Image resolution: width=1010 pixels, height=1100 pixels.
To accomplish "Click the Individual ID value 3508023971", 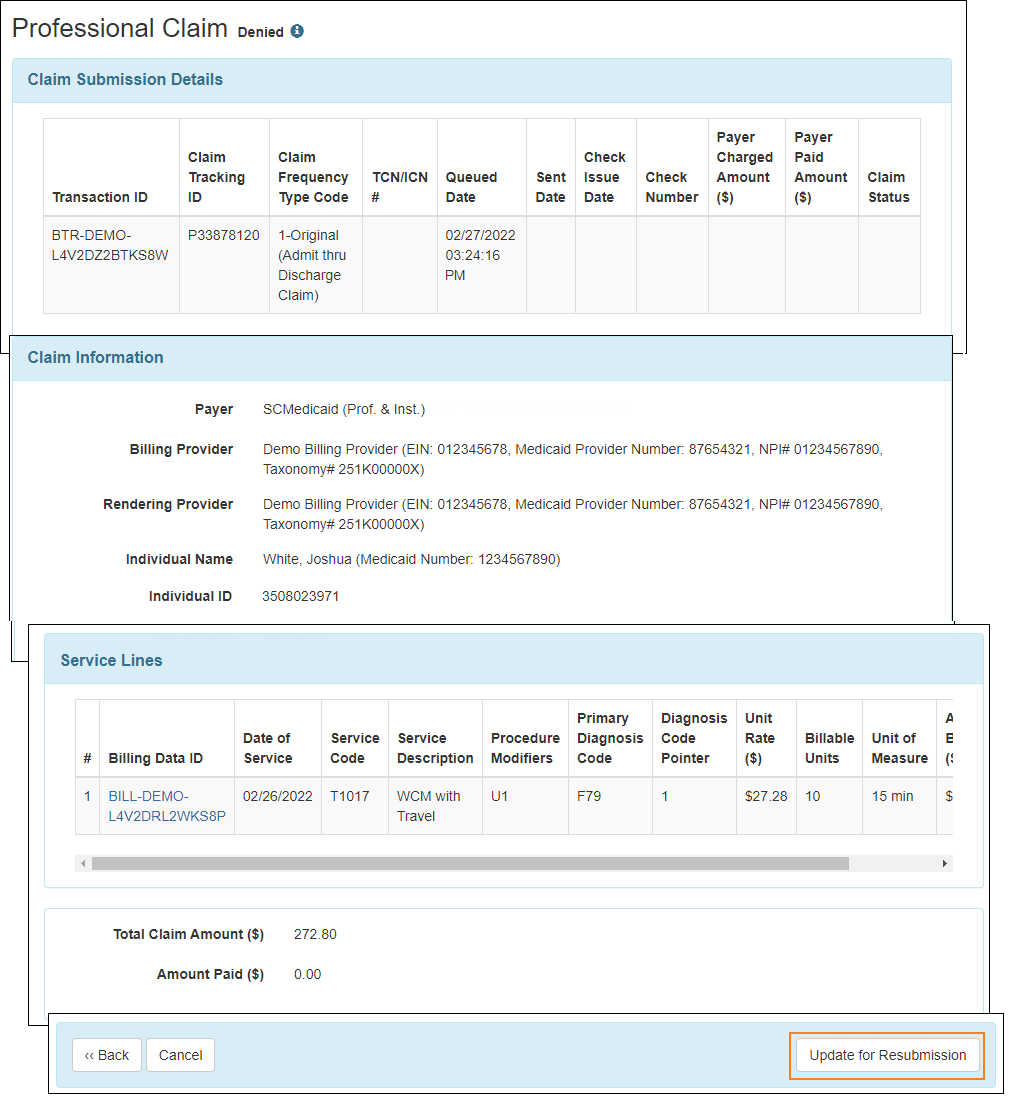I will point(301,597).
